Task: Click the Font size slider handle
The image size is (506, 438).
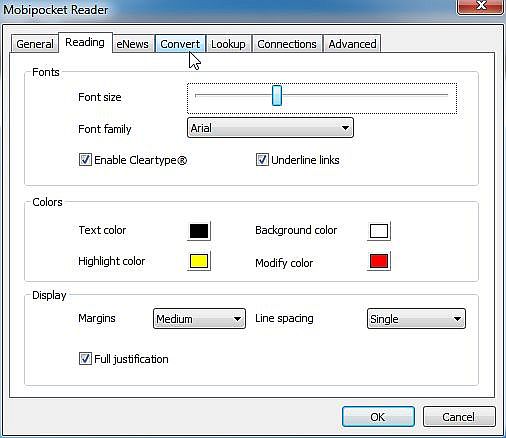Action: coord(277,95)
